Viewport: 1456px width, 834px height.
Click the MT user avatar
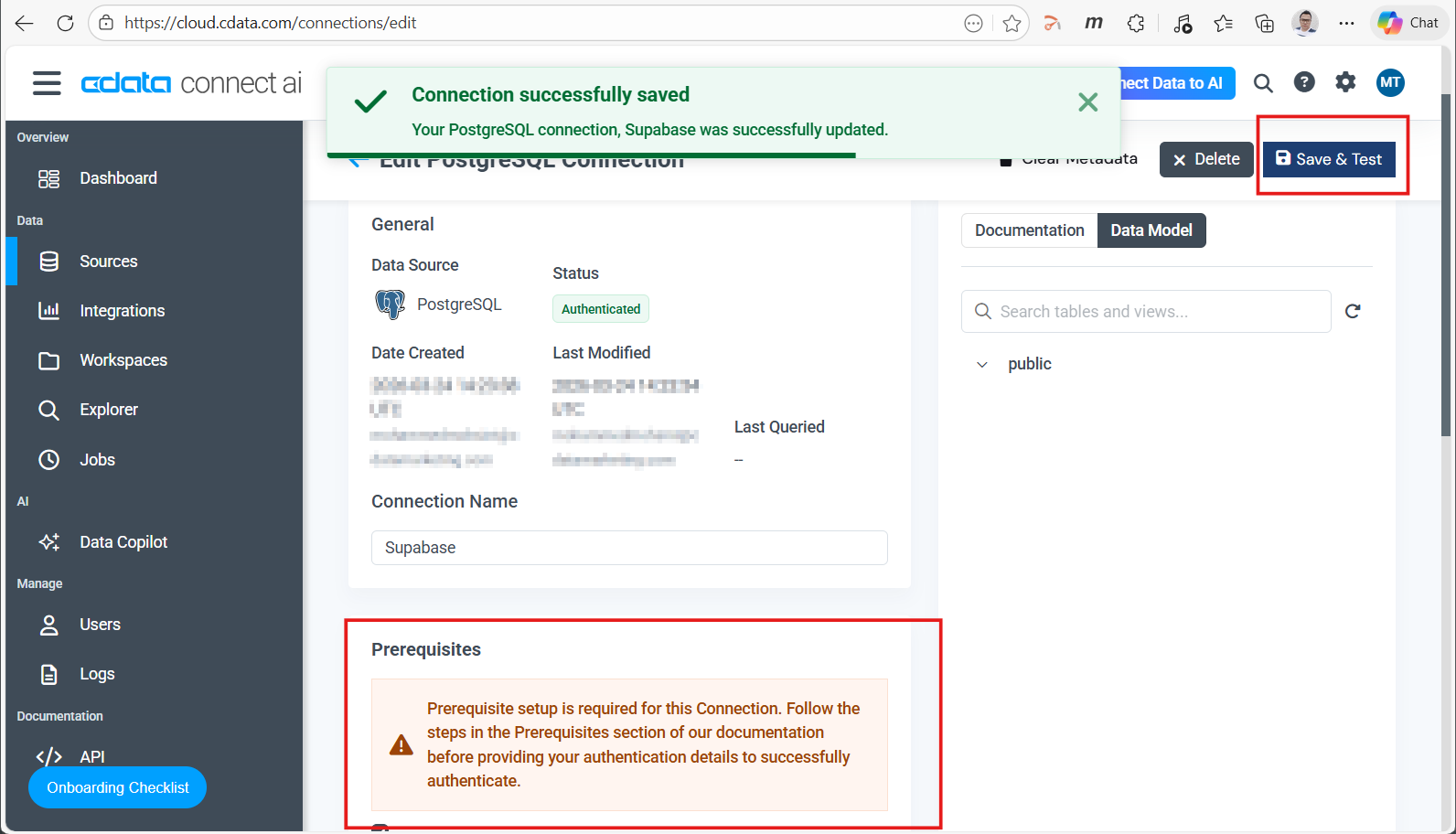pyautogui.click(x=1390, y=83)
